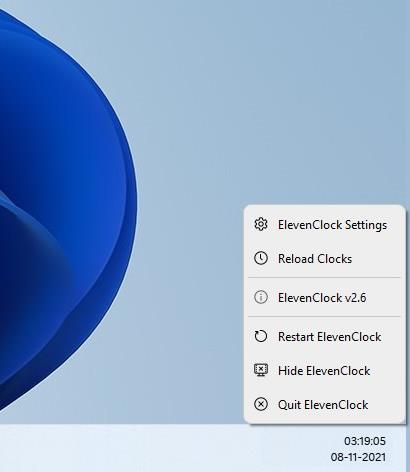This screenshot has width=410, height=472.
Task: Click the taskbar date 08-11-2021
Action: tap(358, 457)
